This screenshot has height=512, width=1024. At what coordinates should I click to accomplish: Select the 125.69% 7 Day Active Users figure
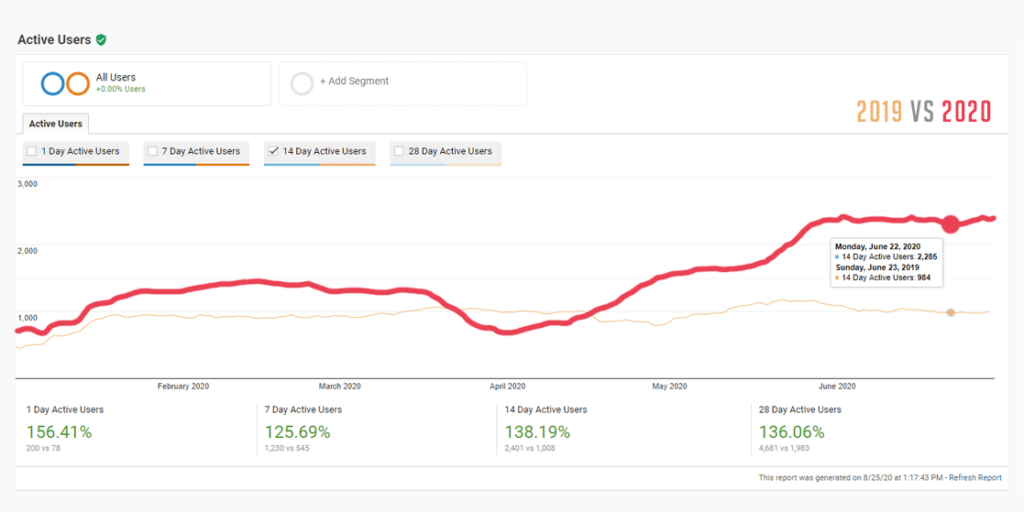pyautogui.click(x=297, y=432)
